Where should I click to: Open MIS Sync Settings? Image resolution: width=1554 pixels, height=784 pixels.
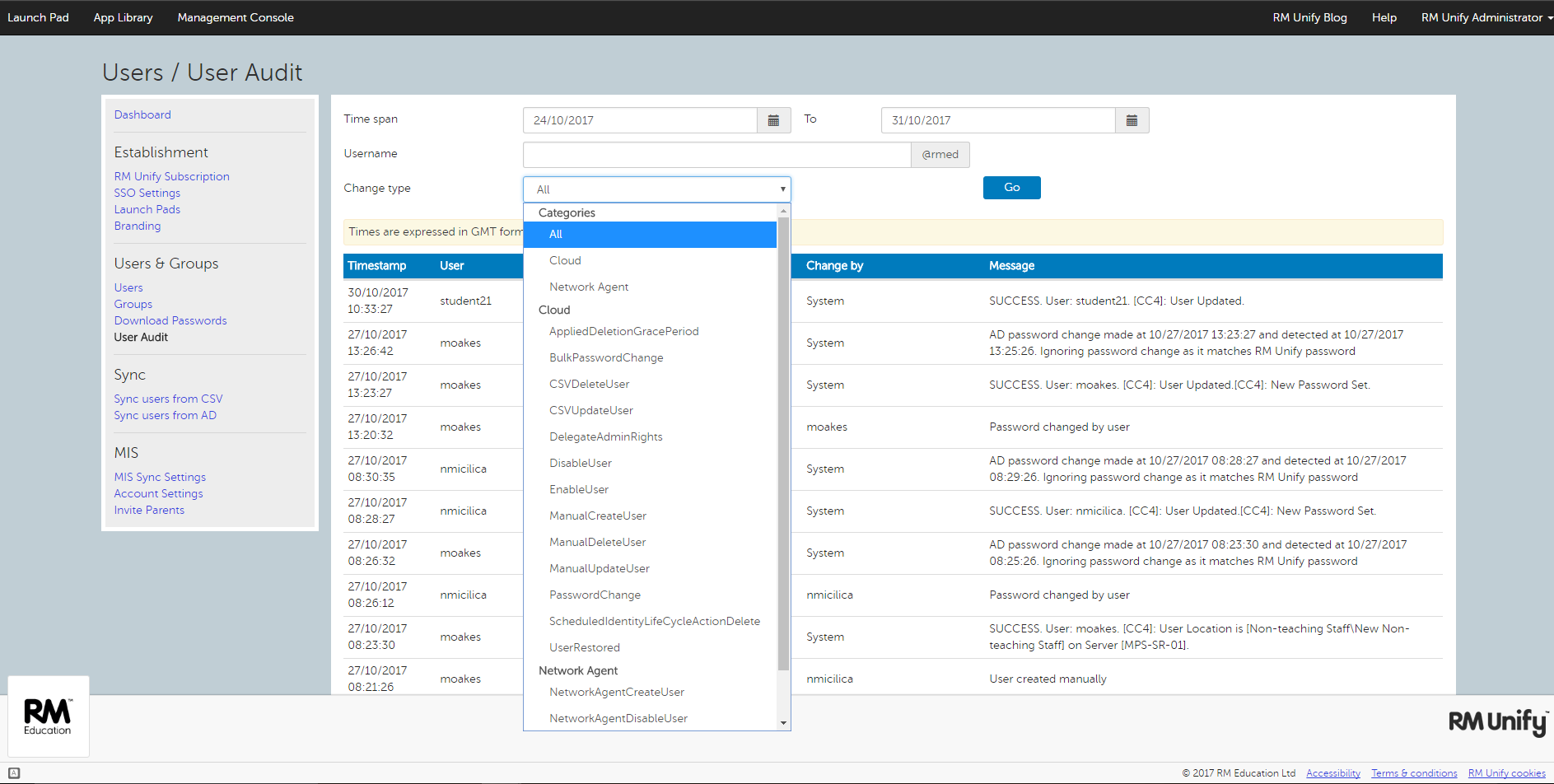pyautogui.click(x=160, y=477)
